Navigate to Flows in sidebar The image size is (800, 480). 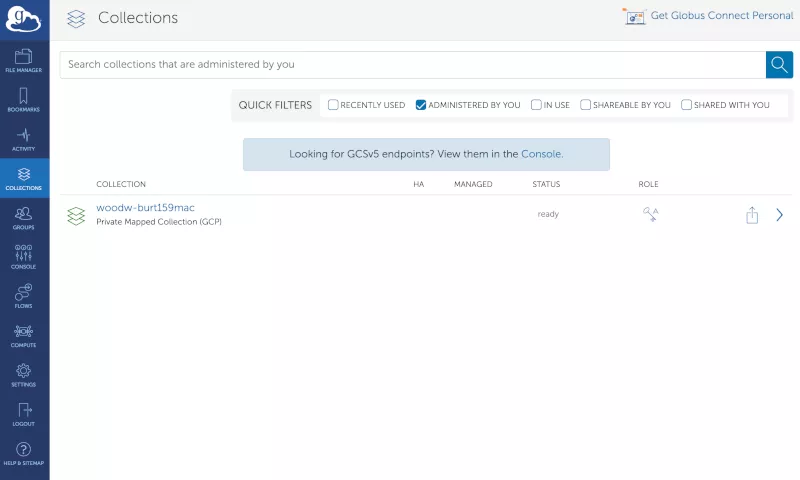point(23,296)
